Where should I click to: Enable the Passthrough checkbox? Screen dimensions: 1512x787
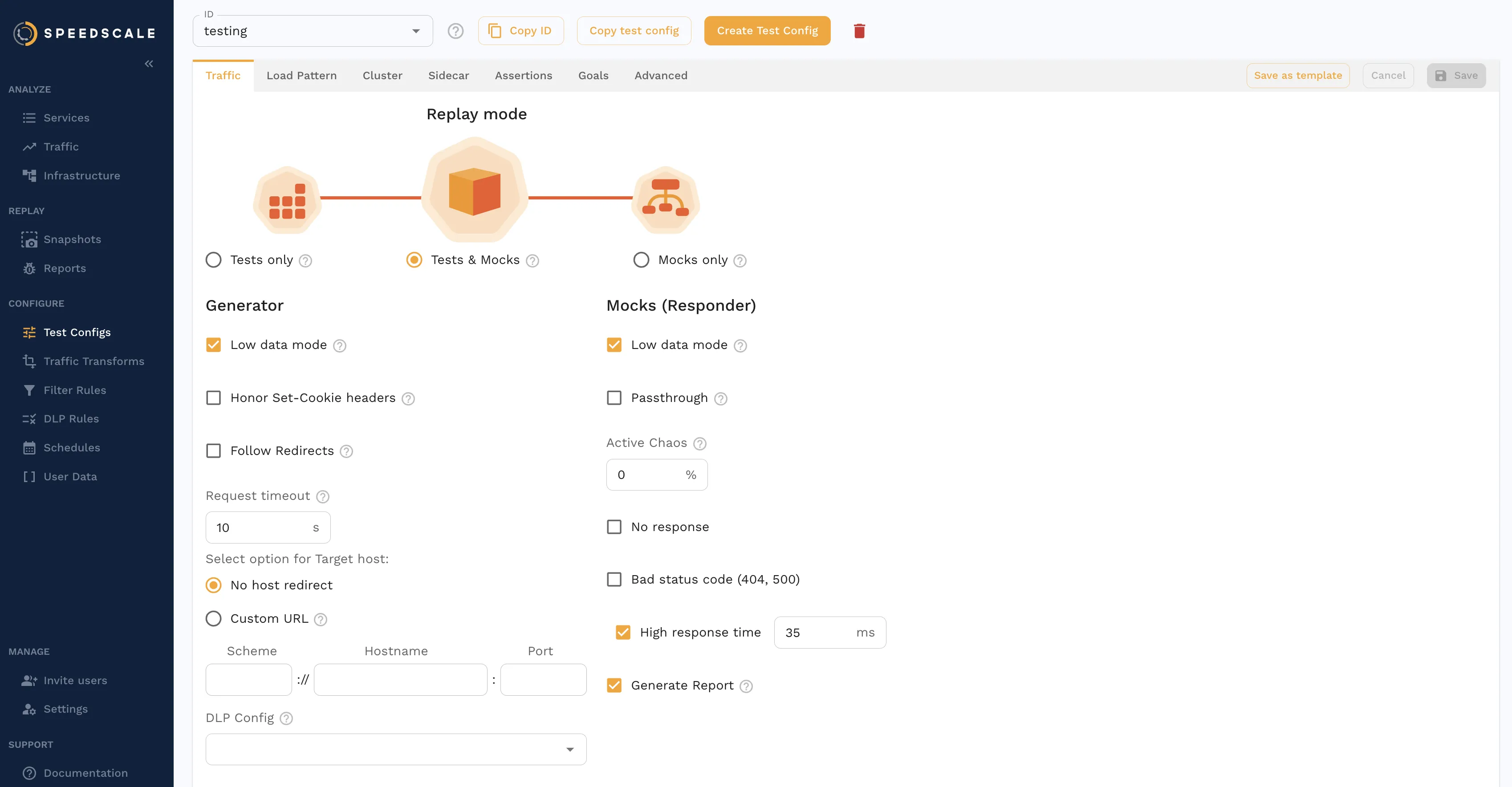click(x=614, y=398)
